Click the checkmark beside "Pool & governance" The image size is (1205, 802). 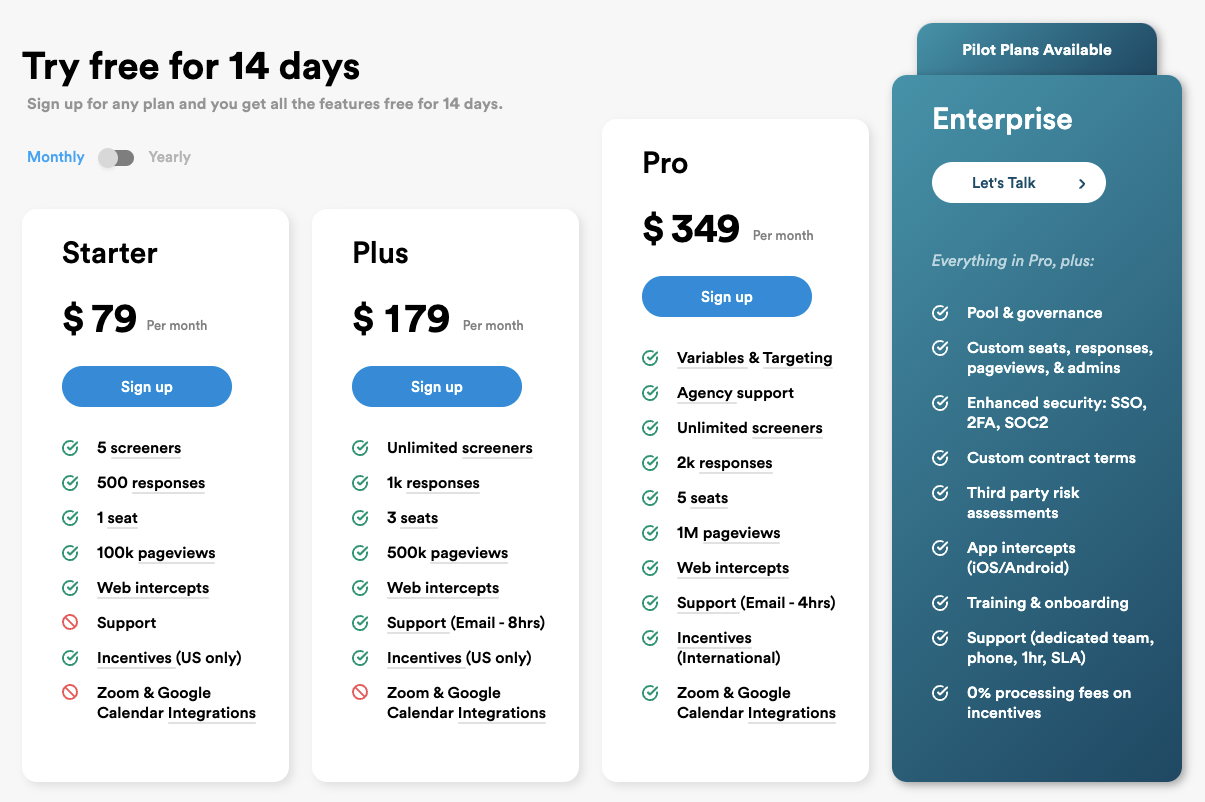coord(940,313)
